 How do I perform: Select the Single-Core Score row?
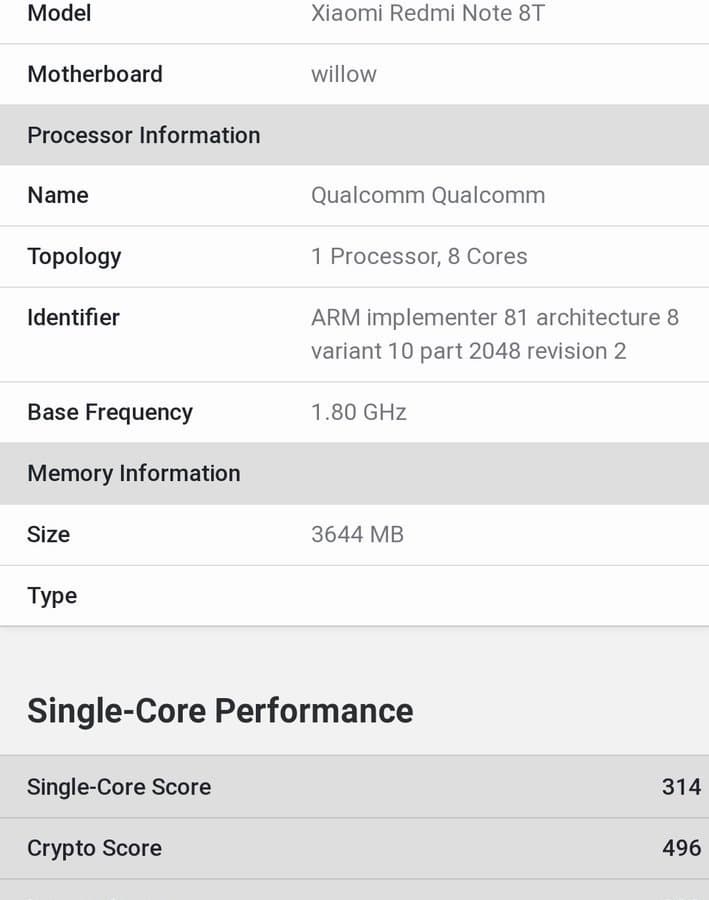(x=354, y=787)
